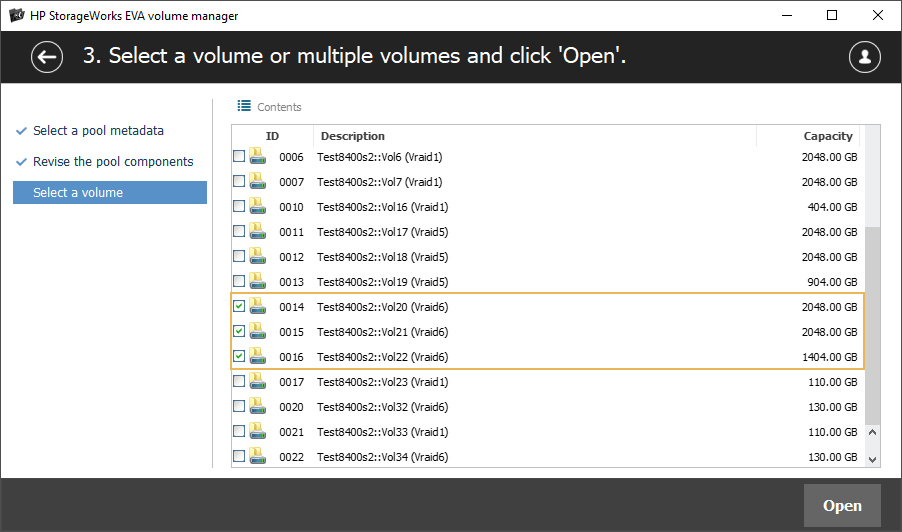
Task: Enable the checkbox for volume 0007
Action: pyautogui.click(x=238, y=182)
